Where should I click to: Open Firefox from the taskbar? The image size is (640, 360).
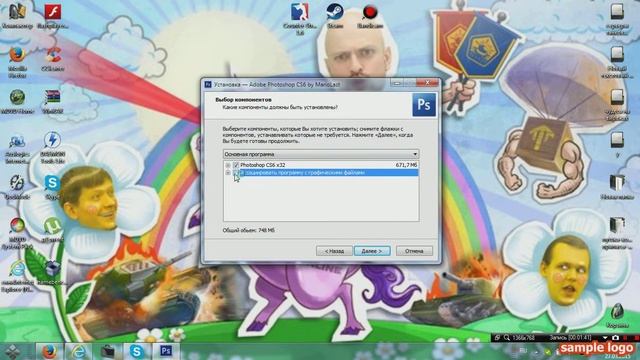click(x=49, y=351)
